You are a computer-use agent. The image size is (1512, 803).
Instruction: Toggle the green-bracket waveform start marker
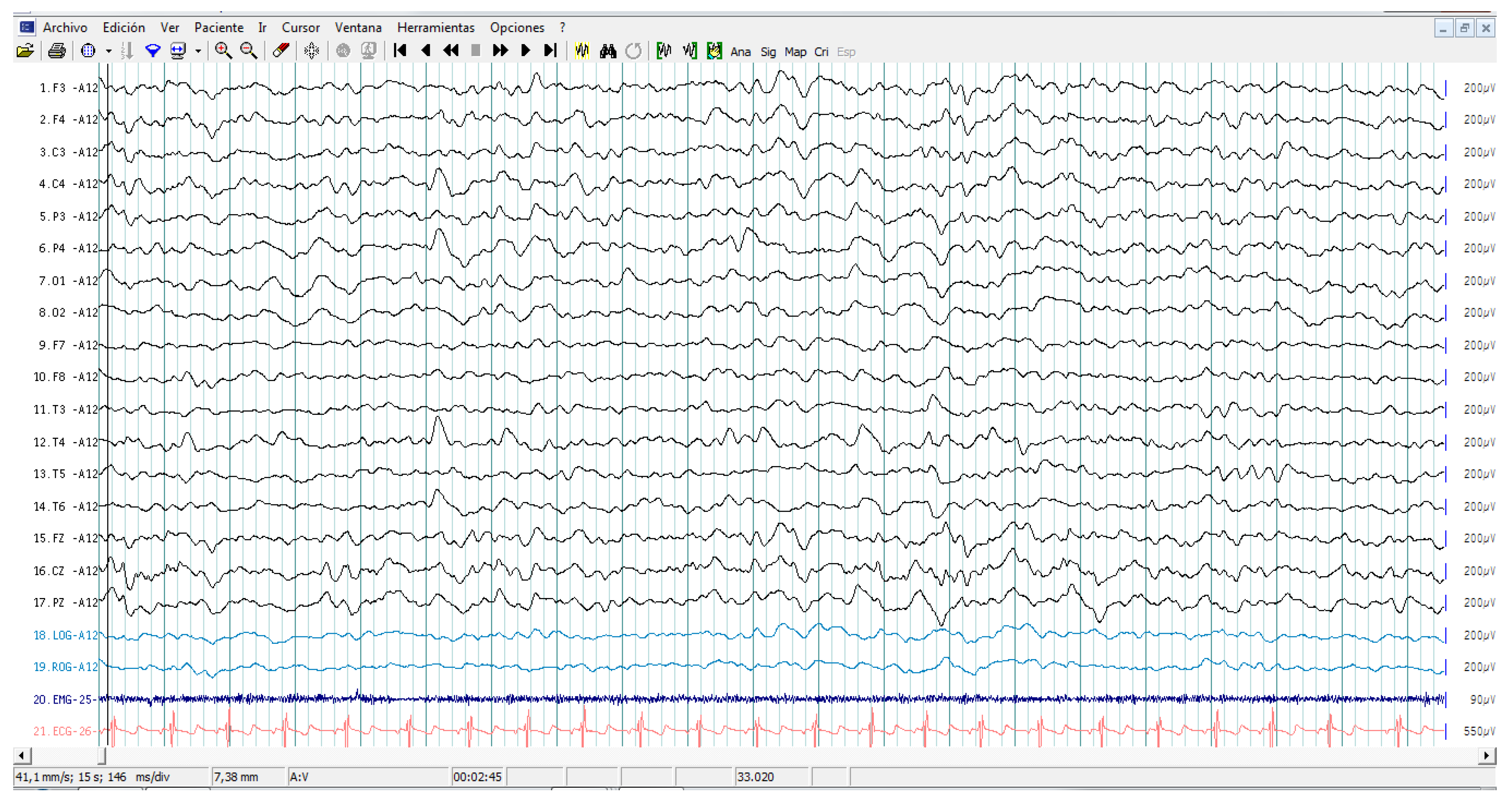click(664, 52)
